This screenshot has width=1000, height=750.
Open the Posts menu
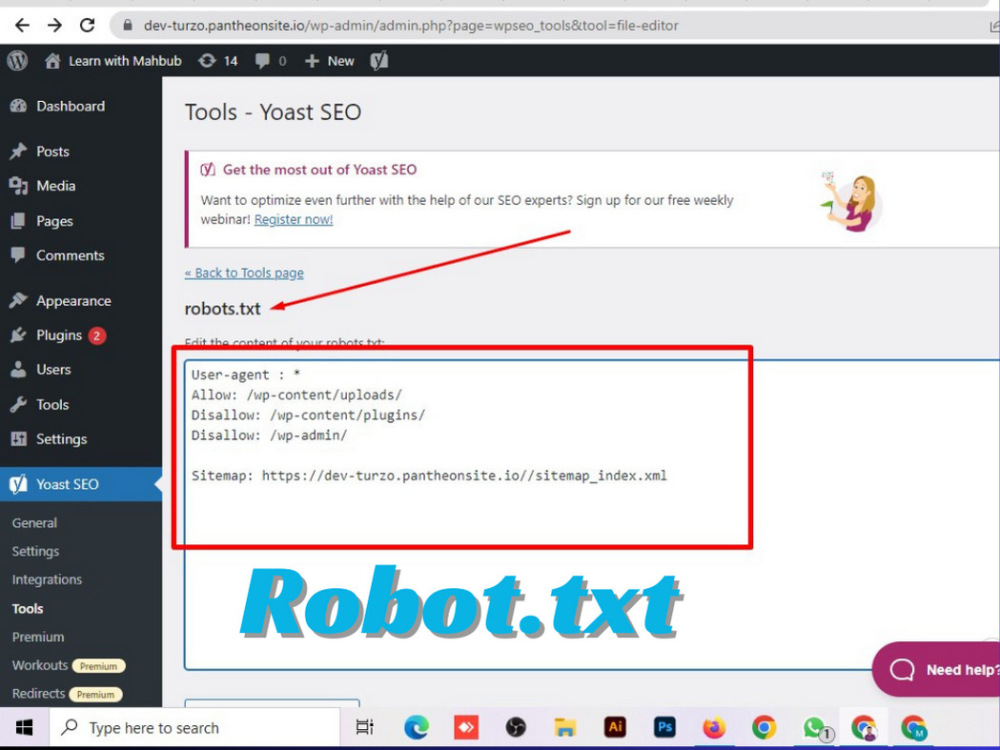[52, 152]
